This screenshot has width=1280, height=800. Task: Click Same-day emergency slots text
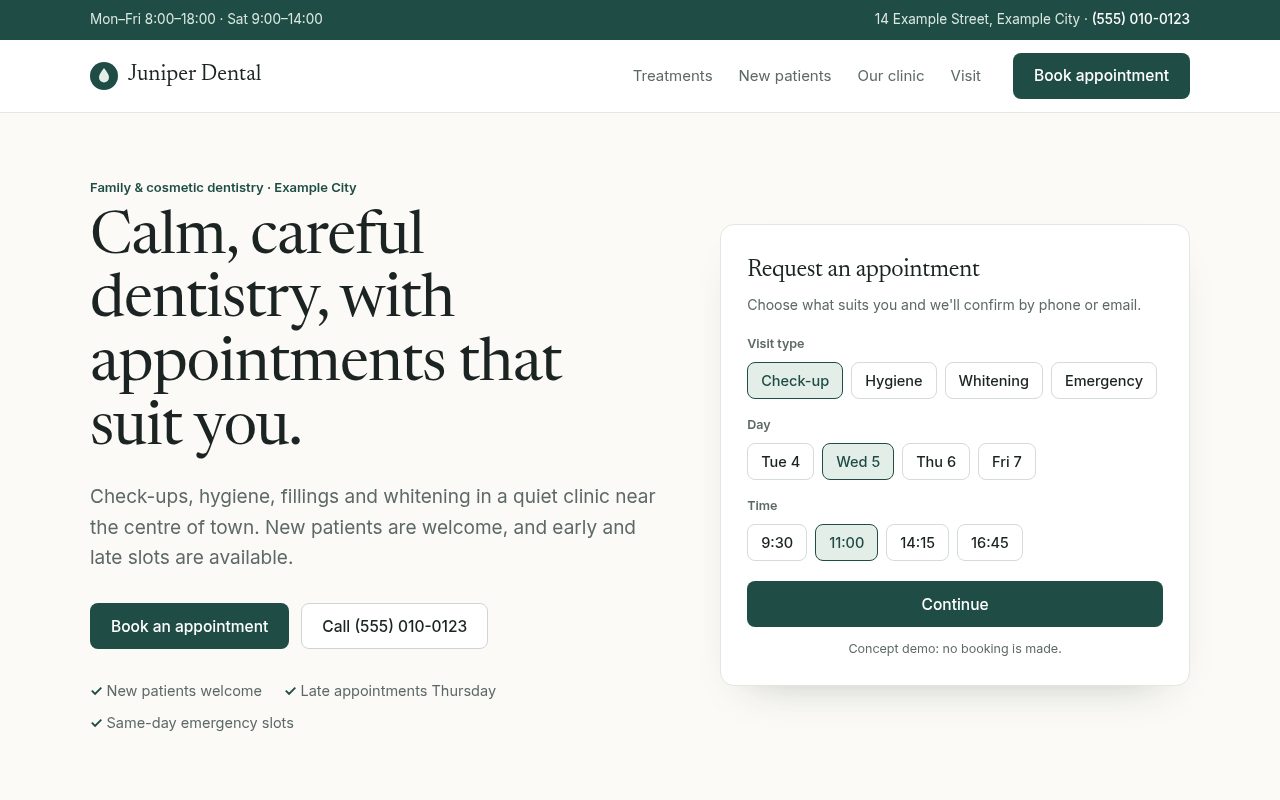click(x=200, y=723)
